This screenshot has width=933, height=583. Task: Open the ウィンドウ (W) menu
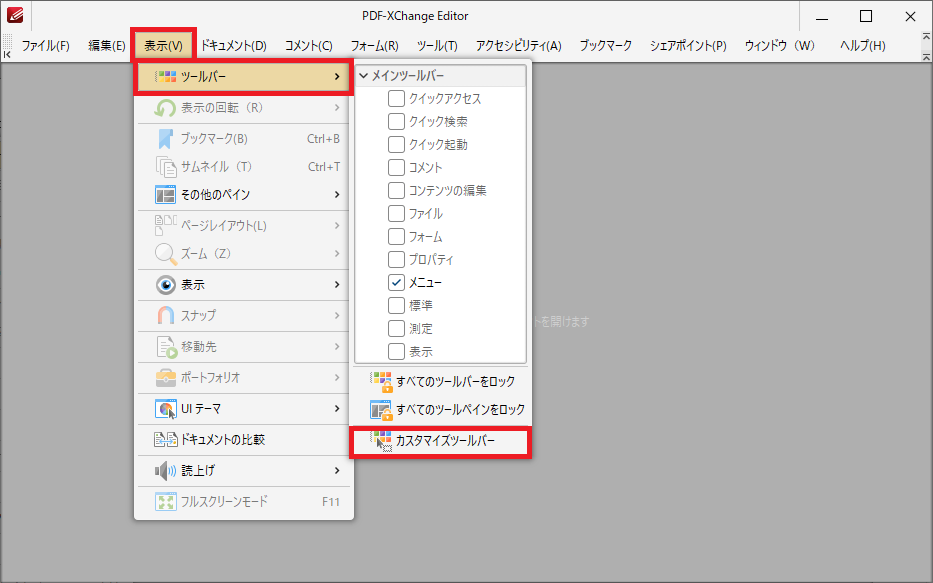(779, 46)
